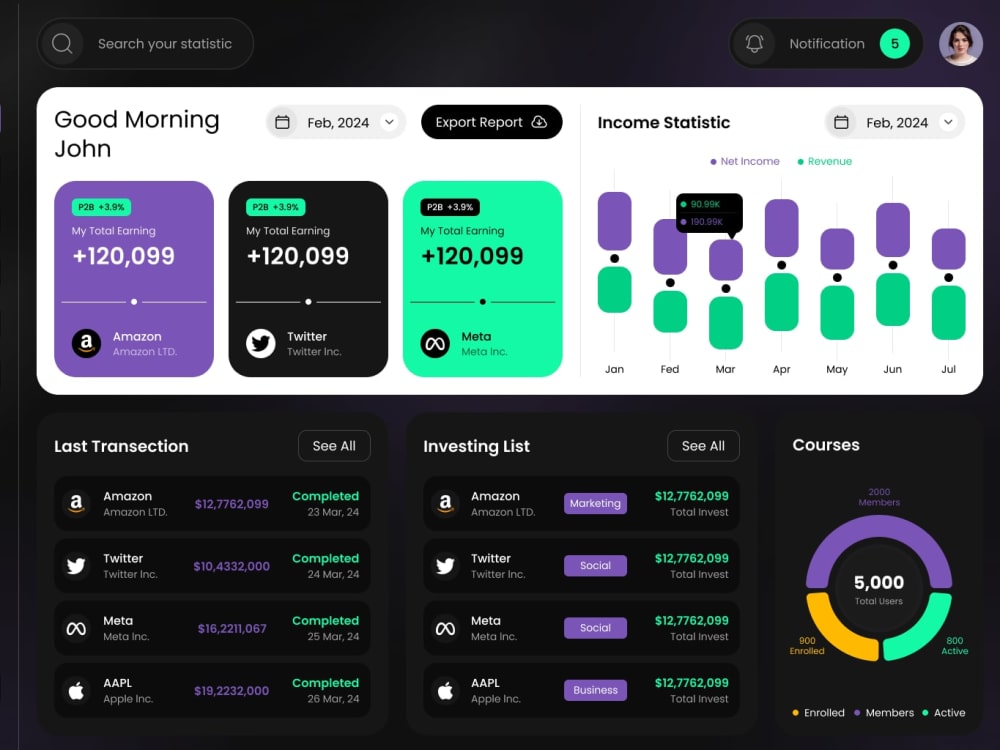
Task: Click Apple icon in Last Transection list
Action: pos(77,690)
